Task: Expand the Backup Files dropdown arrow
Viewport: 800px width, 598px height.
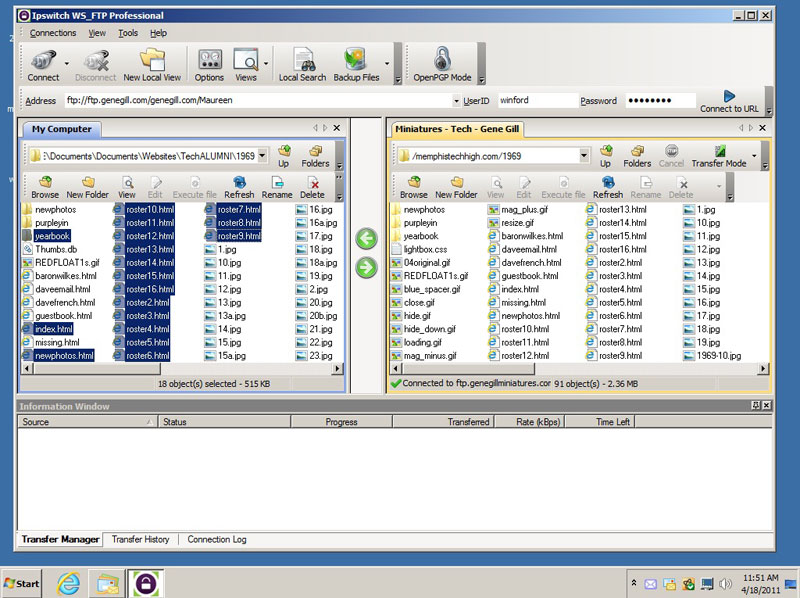Action: pyautogui.click(x=387, y=64)
